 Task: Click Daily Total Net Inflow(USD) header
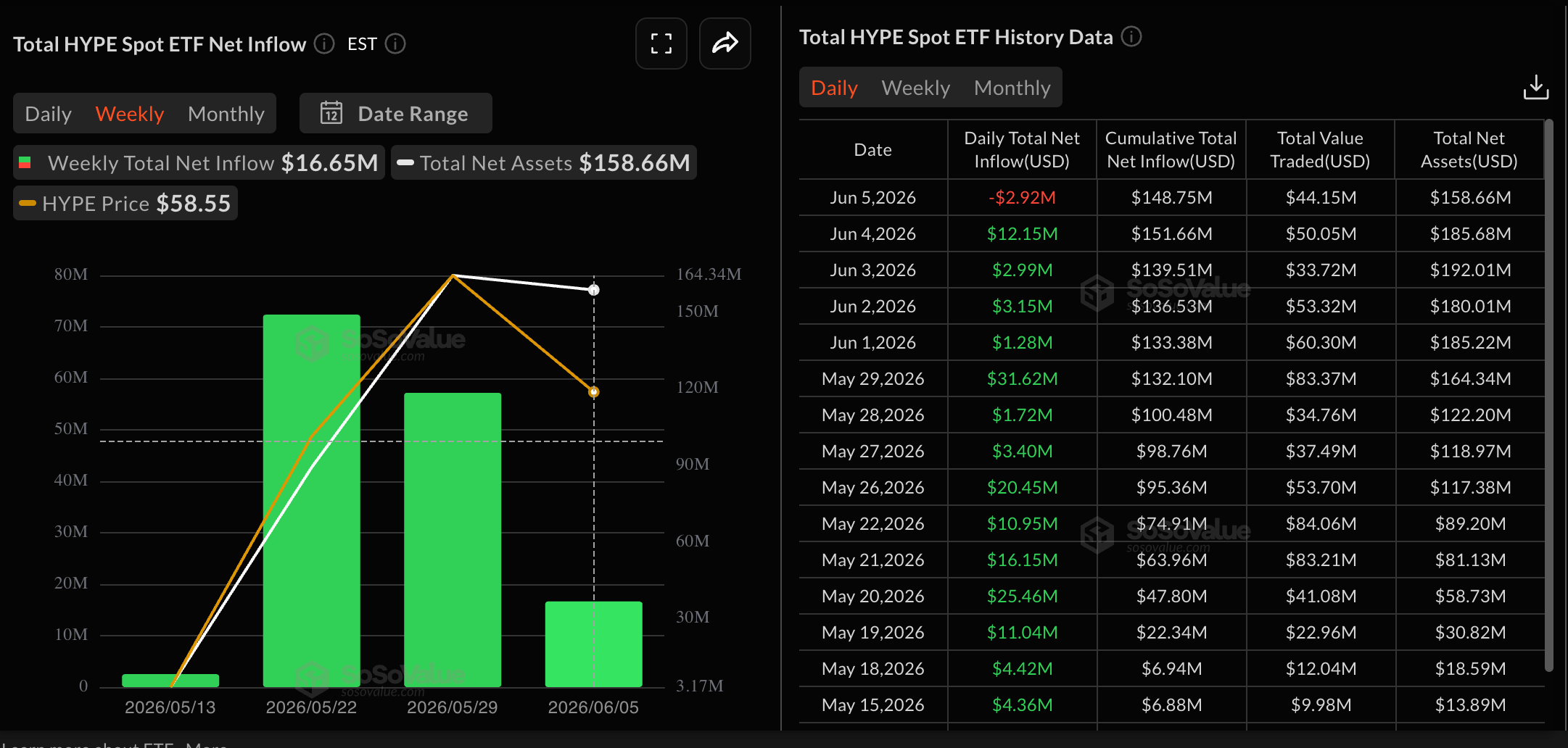click(1022, 149)
